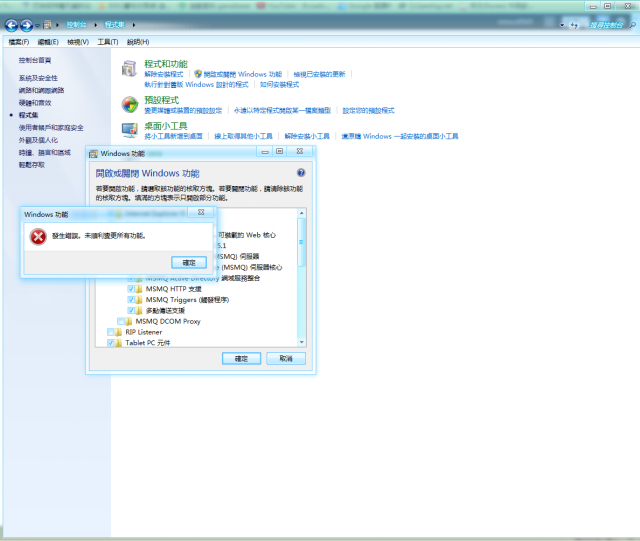Open the 設定您的預設程式 link

pos(369,110)
